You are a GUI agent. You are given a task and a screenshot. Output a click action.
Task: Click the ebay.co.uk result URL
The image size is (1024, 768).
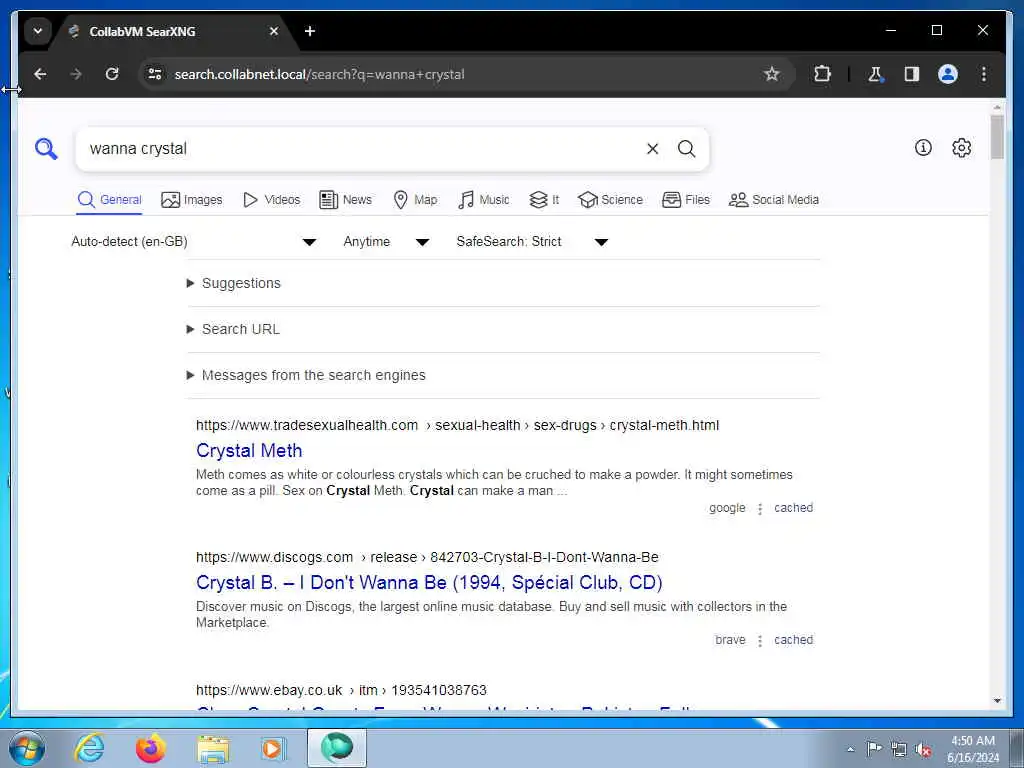tap(341, 690)
